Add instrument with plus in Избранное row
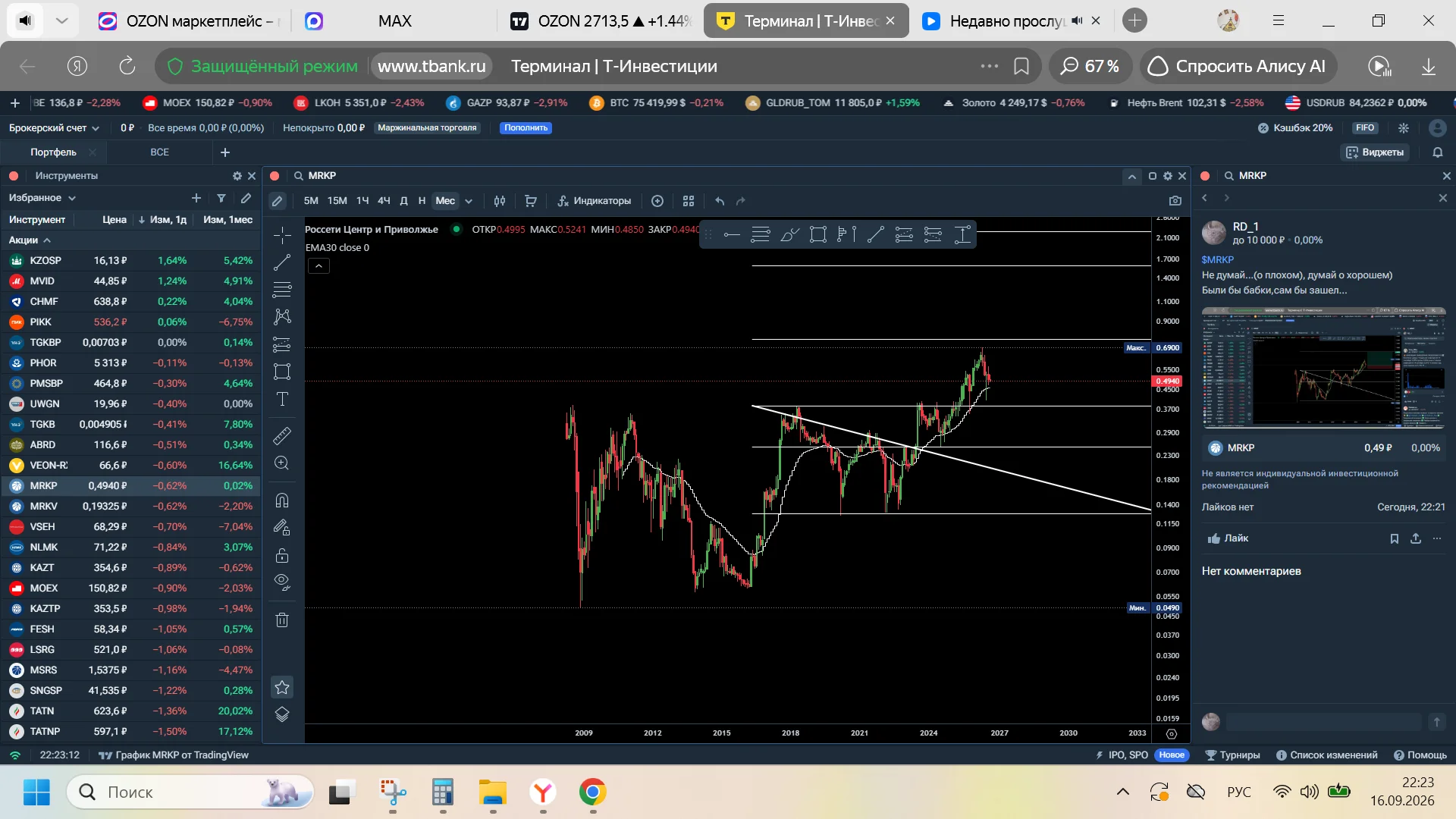Viewport: 1456px width, 819px height. (x=196, y=198)
